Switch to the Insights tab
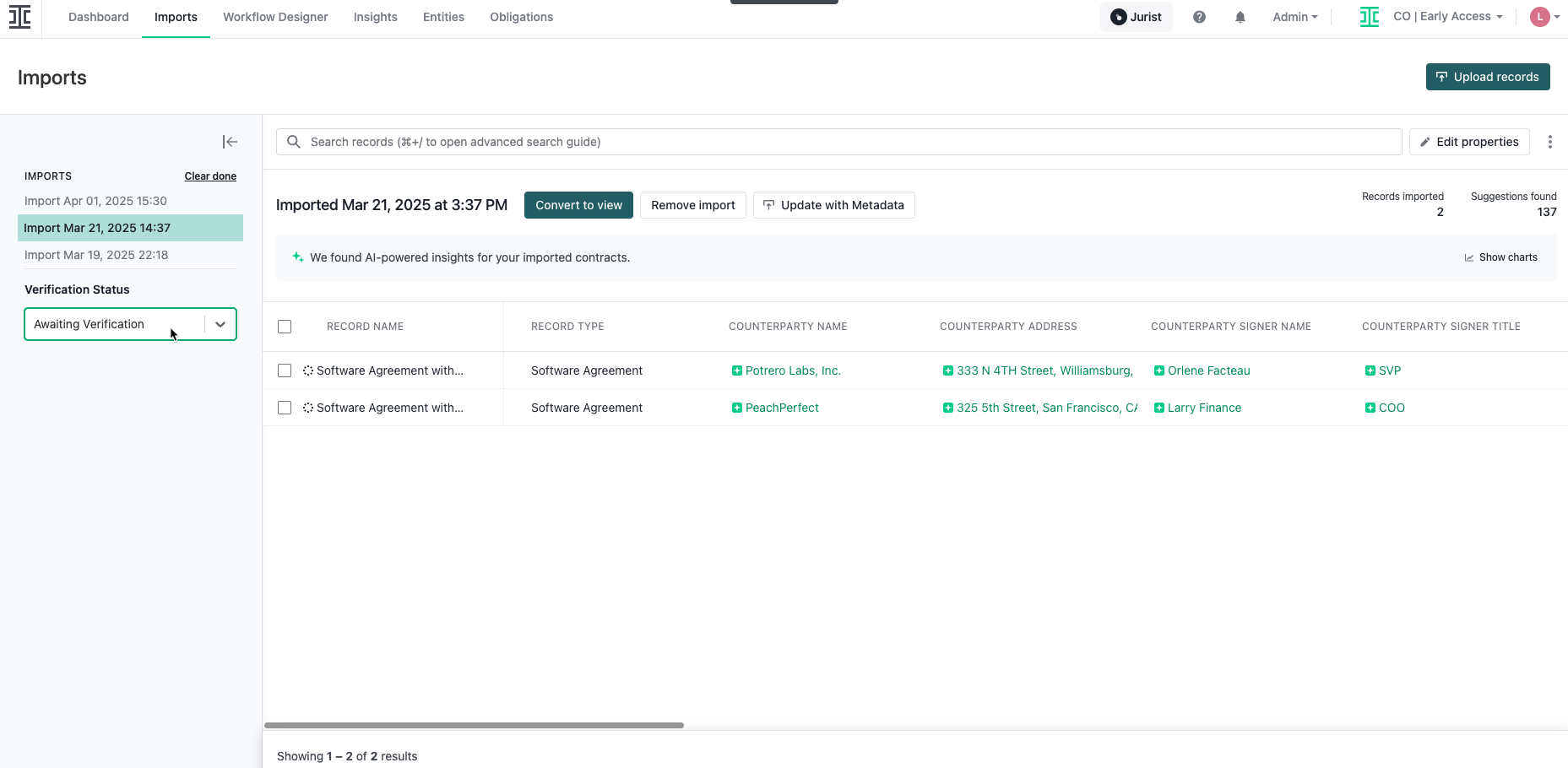1568x768 pixels. 376,17
